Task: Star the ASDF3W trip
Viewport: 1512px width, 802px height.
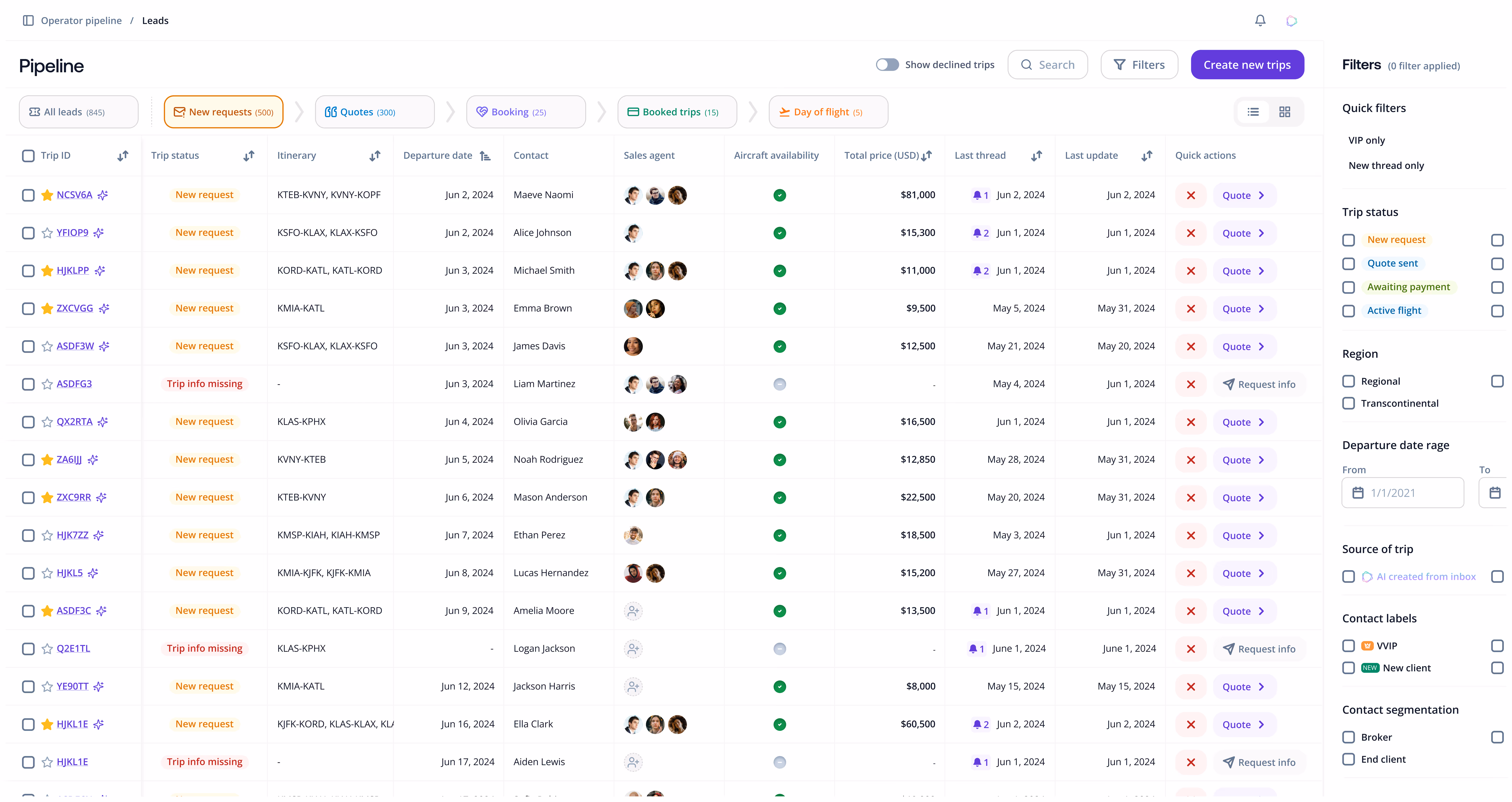Action: click(47, 346)
